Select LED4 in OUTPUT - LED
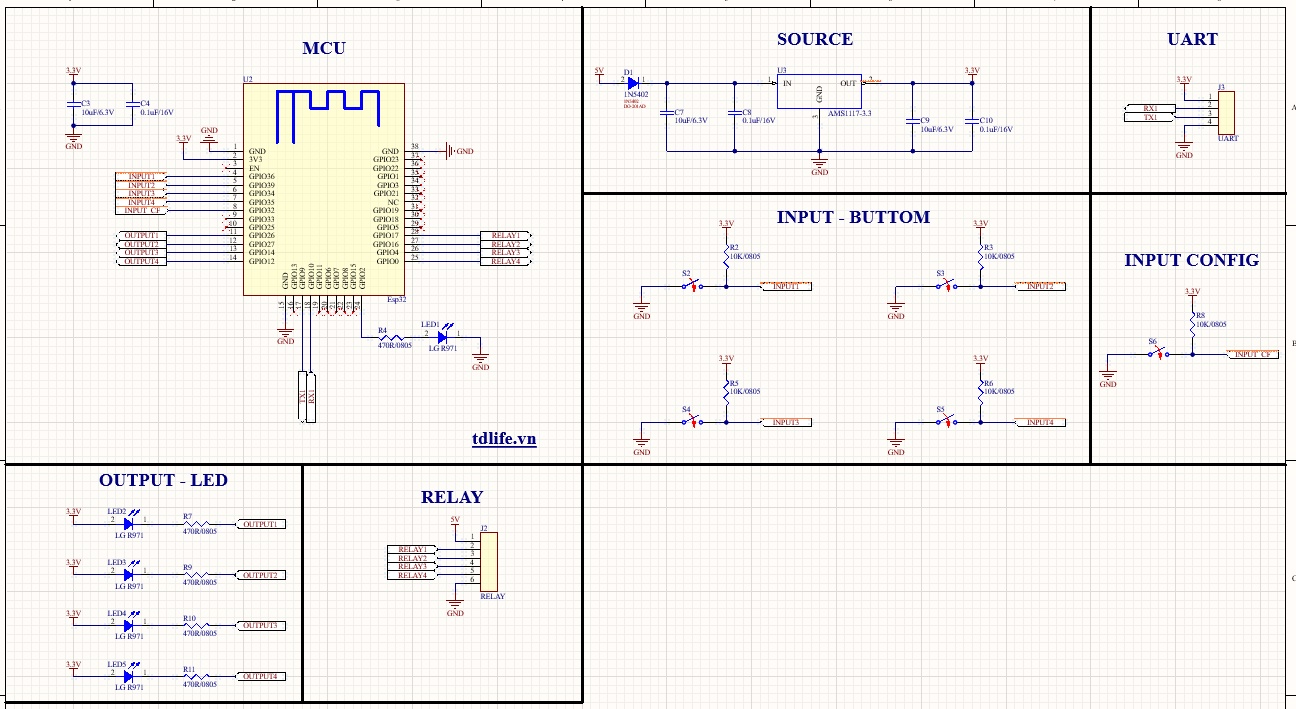1296x709 pixels. pos(128,625)
